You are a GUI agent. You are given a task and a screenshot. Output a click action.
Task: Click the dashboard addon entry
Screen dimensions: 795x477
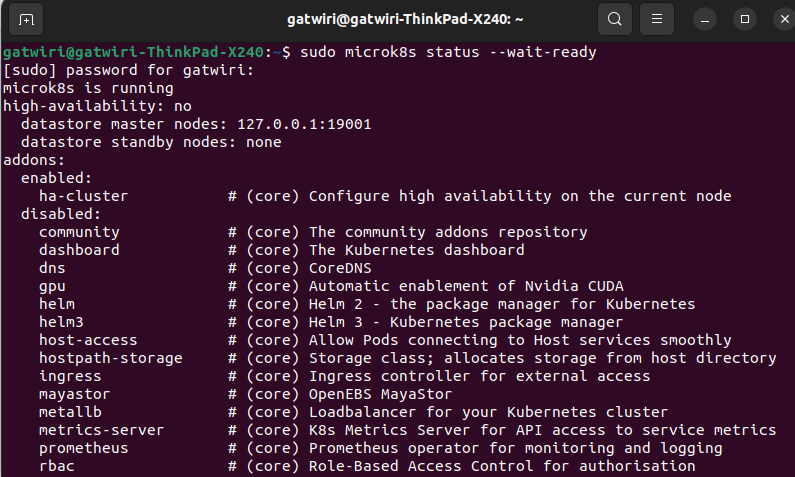[x=79, y=250]
